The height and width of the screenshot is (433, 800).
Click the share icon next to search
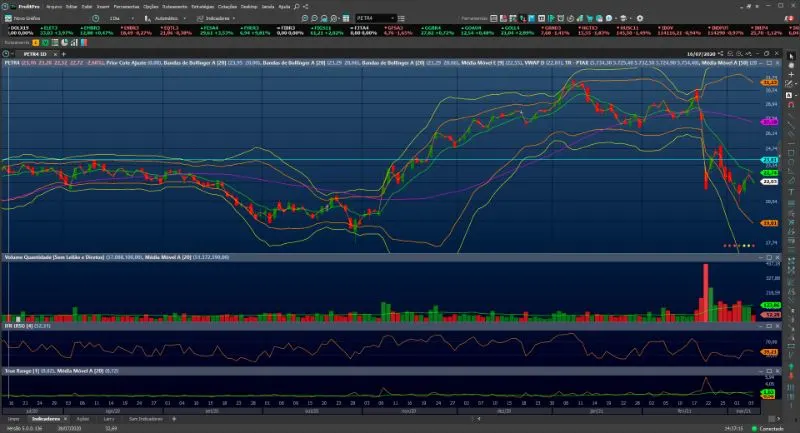coord(305,7)
